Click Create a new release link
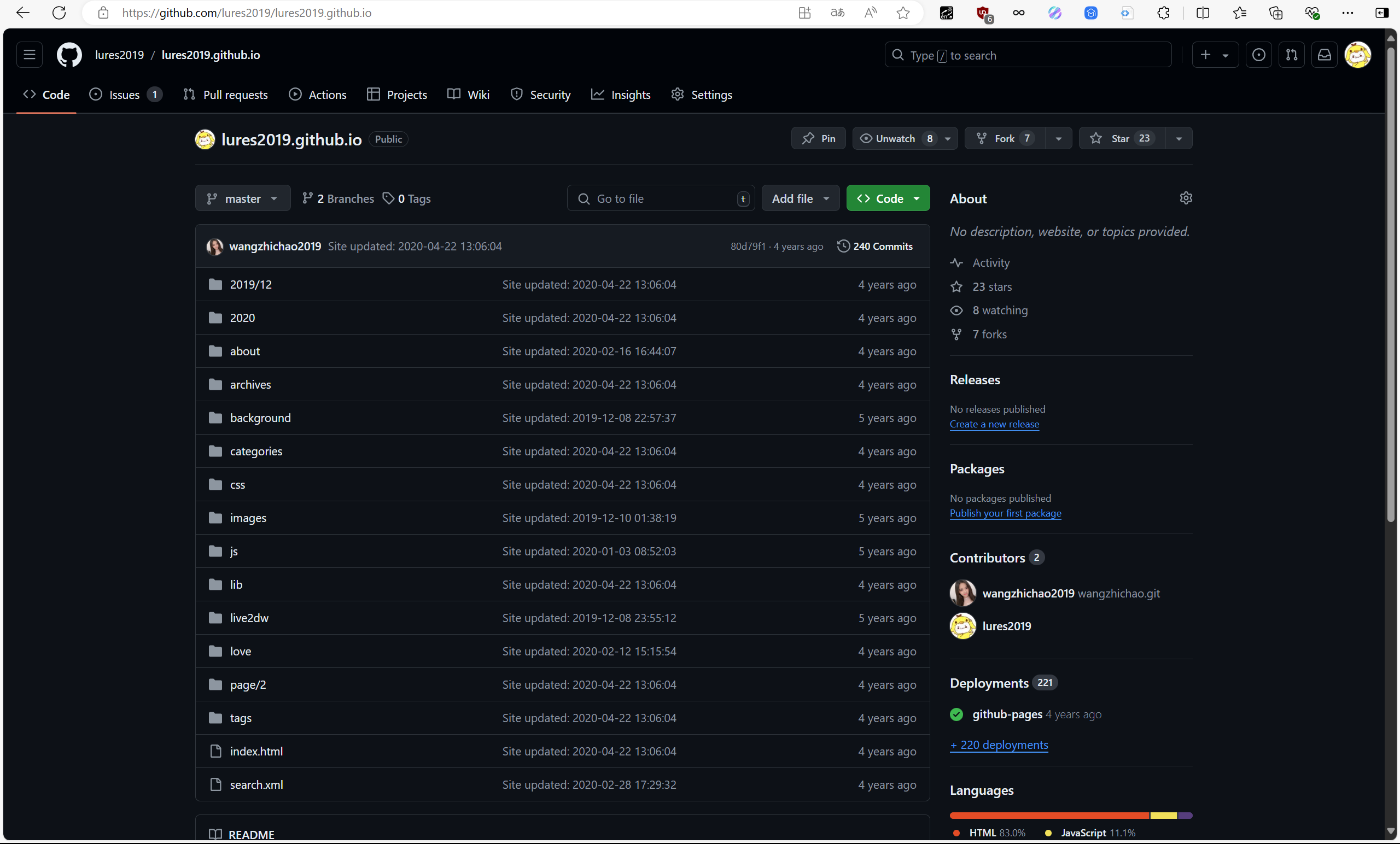Viewport: 1400px width, 844px height. click(994, 424)
